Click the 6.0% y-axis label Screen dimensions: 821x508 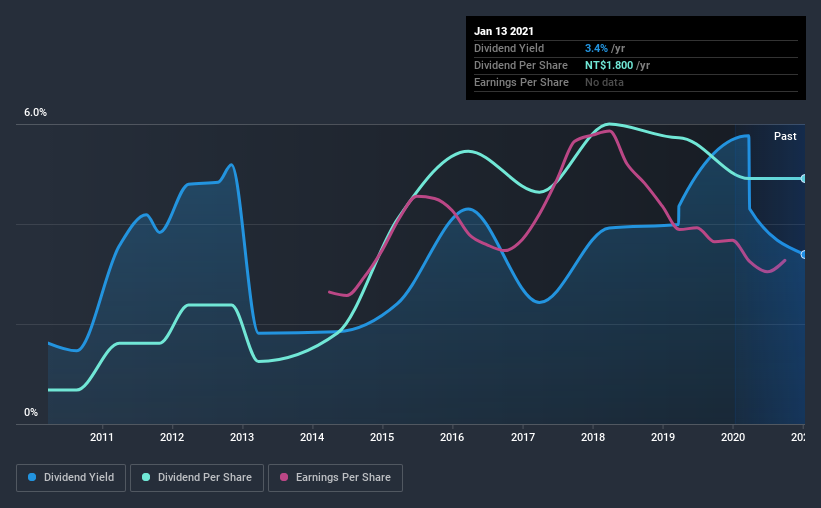click(35, 113)
